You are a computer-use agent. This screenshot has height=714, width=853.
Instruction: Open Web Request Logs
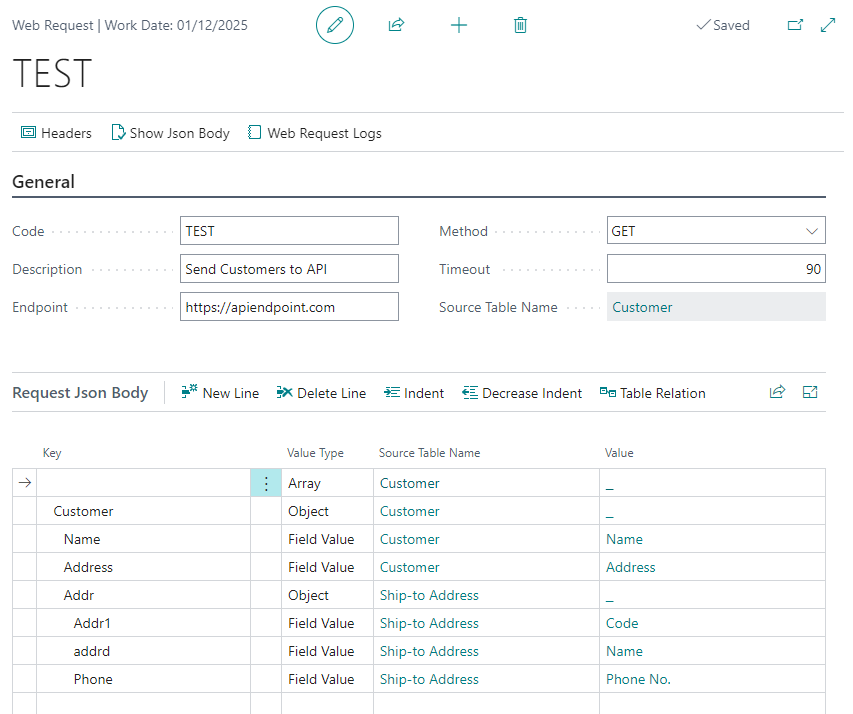point(315,133)
